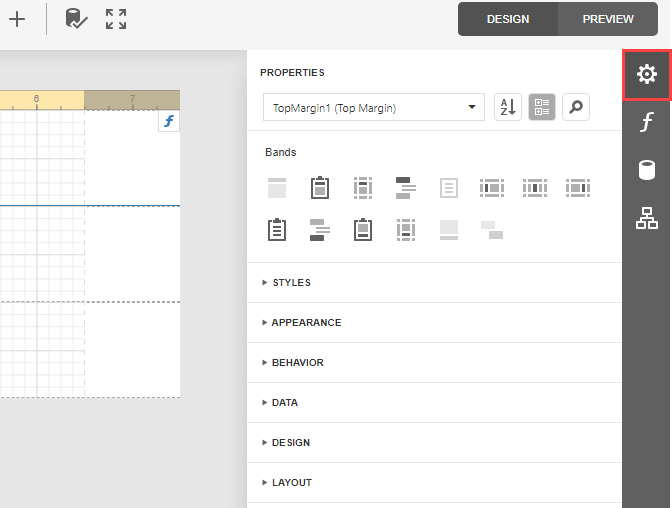Expand the Behavior section
This screenshot has height=508, width=672.
pos(297,363)
